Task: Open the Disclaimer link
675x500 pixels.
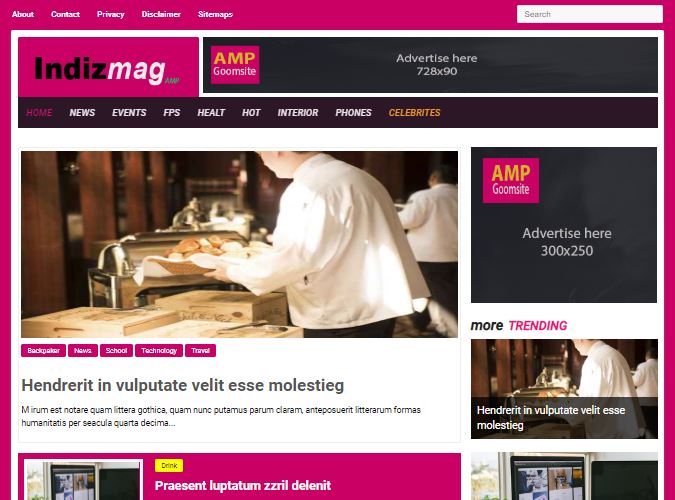Action: (x=161, y=14)
